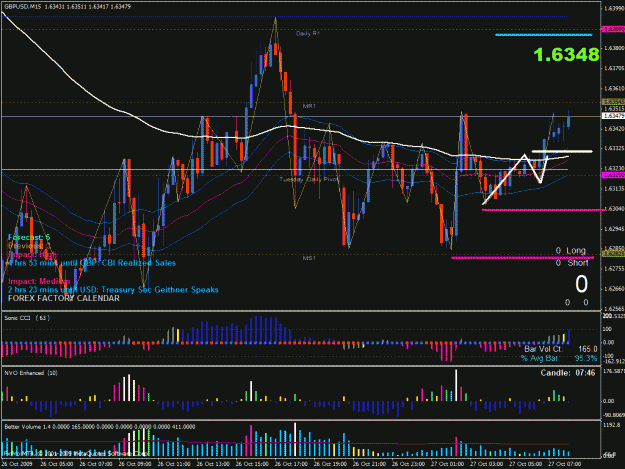The width and height of the screenshot is (625, 469).
Task: Select the Impact: High label
Action: (32, 254)
